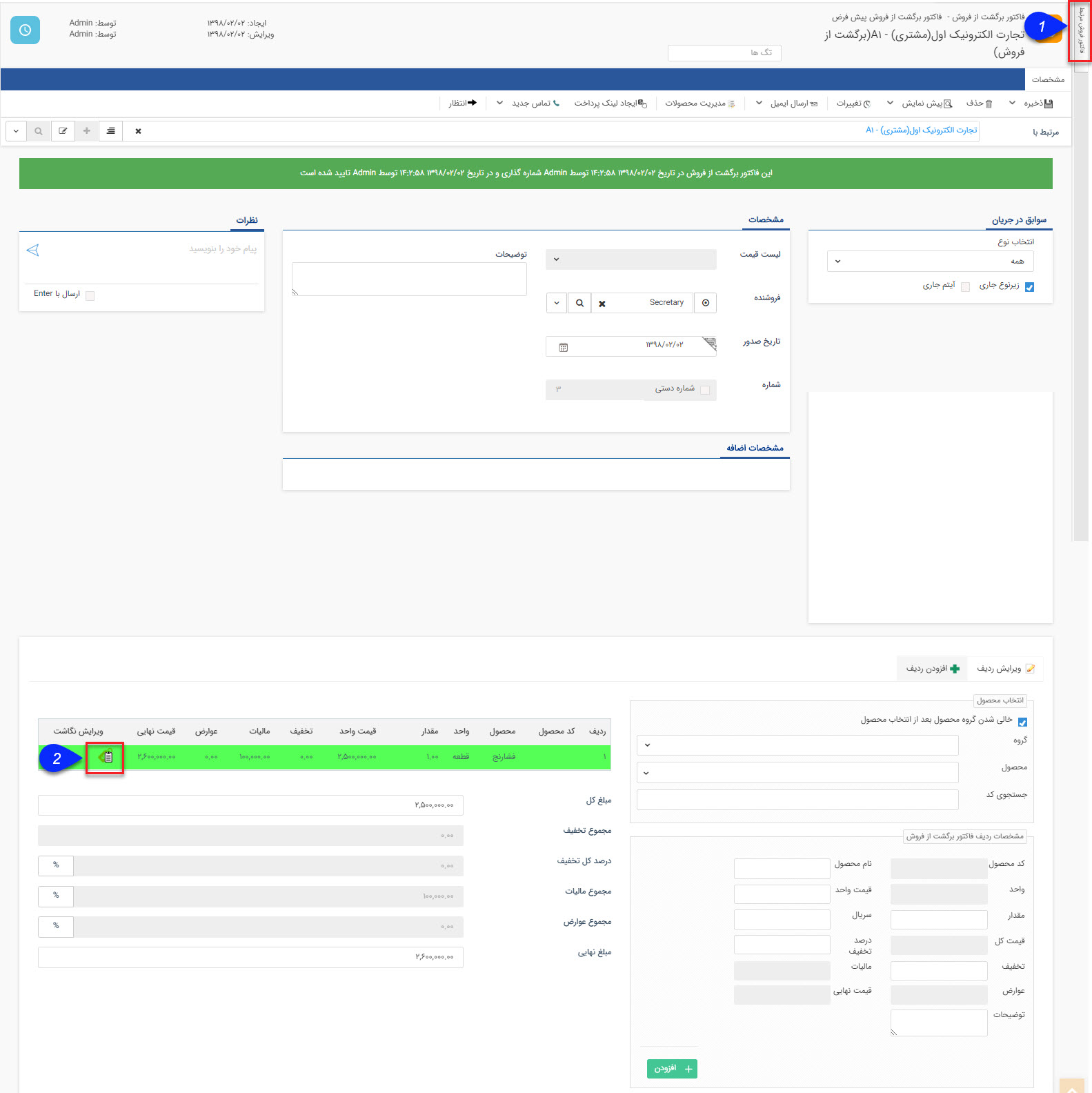Switch to the Edit Row tab
The width and height of the screenshot is (1092, 1093).
1005,669
